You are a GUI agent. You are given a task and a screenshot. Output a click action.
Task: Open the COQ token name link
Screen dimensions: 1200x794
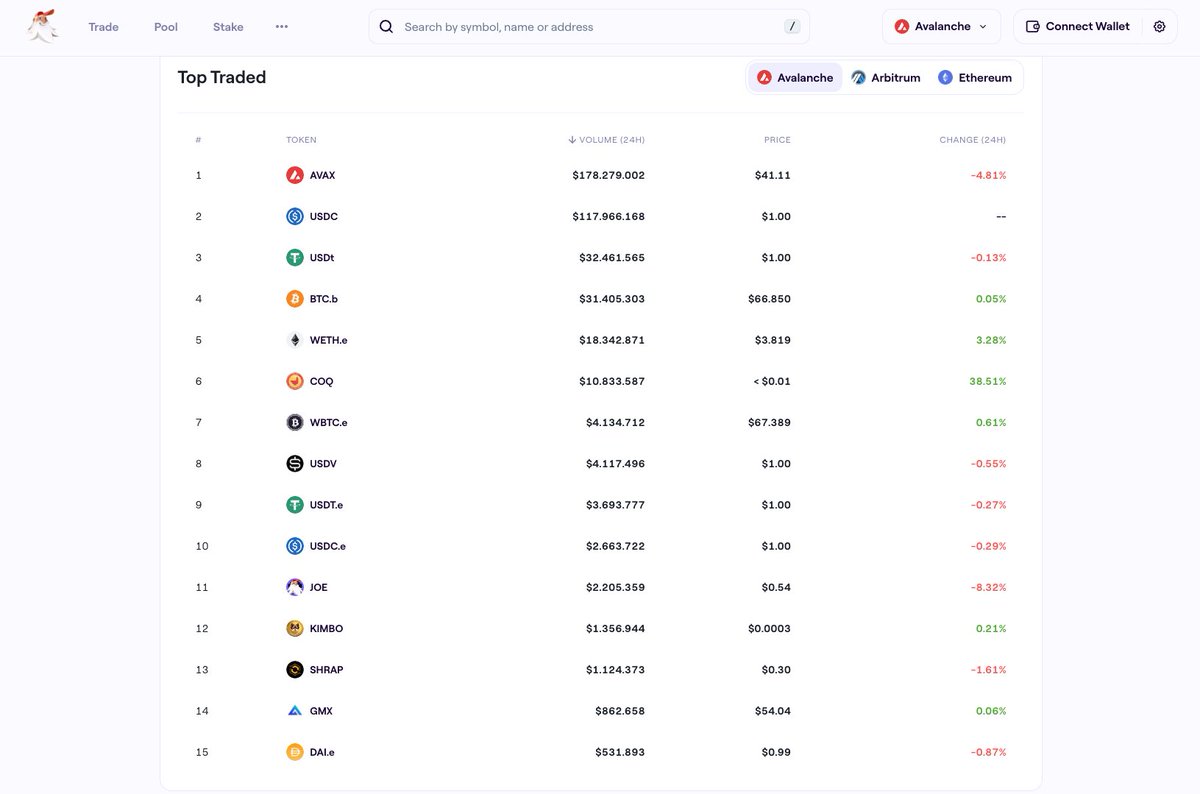pyautogui.click(x=322, y=381)
